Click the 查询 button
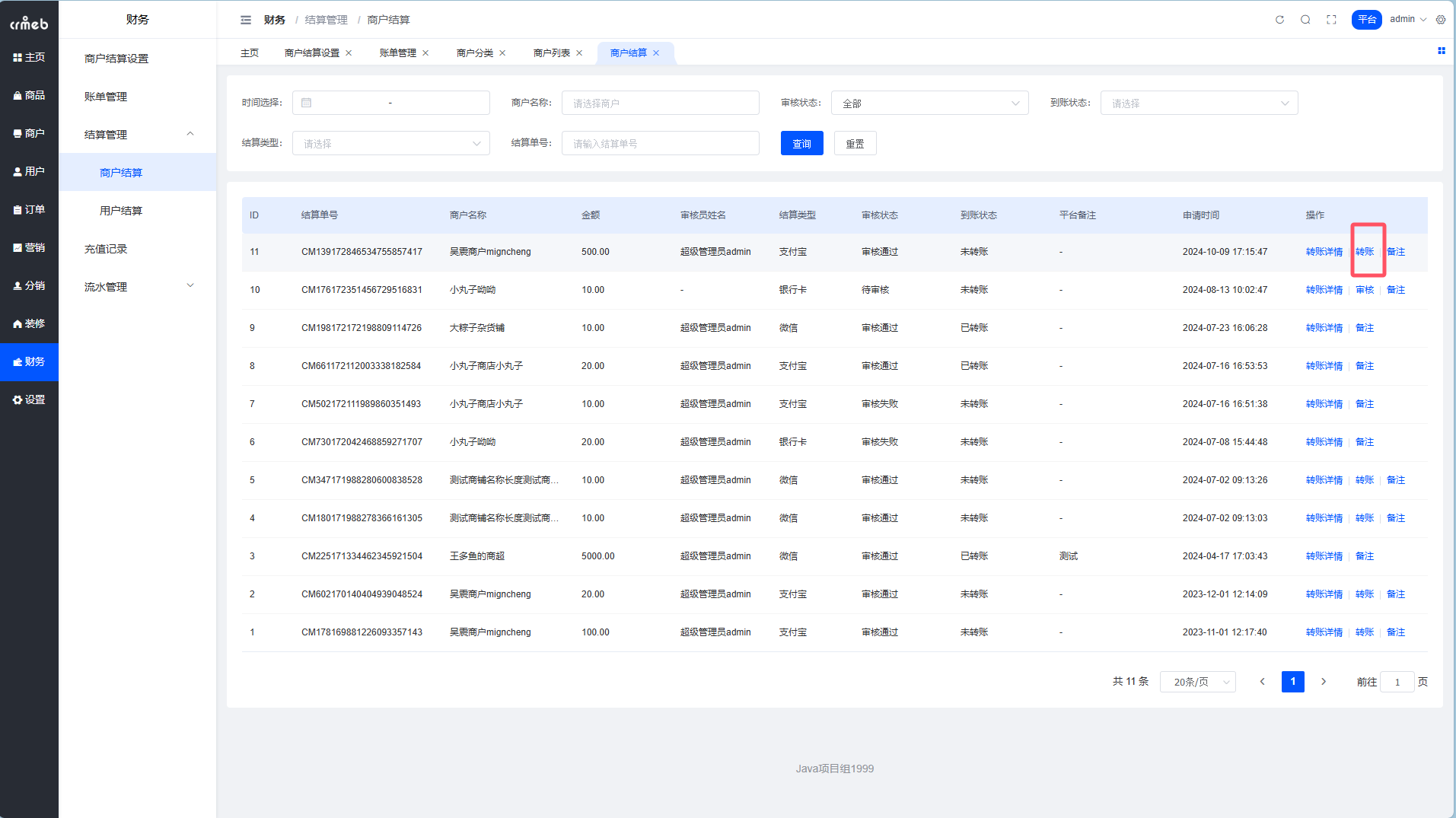The width and height of the screenshot is (1456, 818). pyautogui.click(x=801, y=144)
